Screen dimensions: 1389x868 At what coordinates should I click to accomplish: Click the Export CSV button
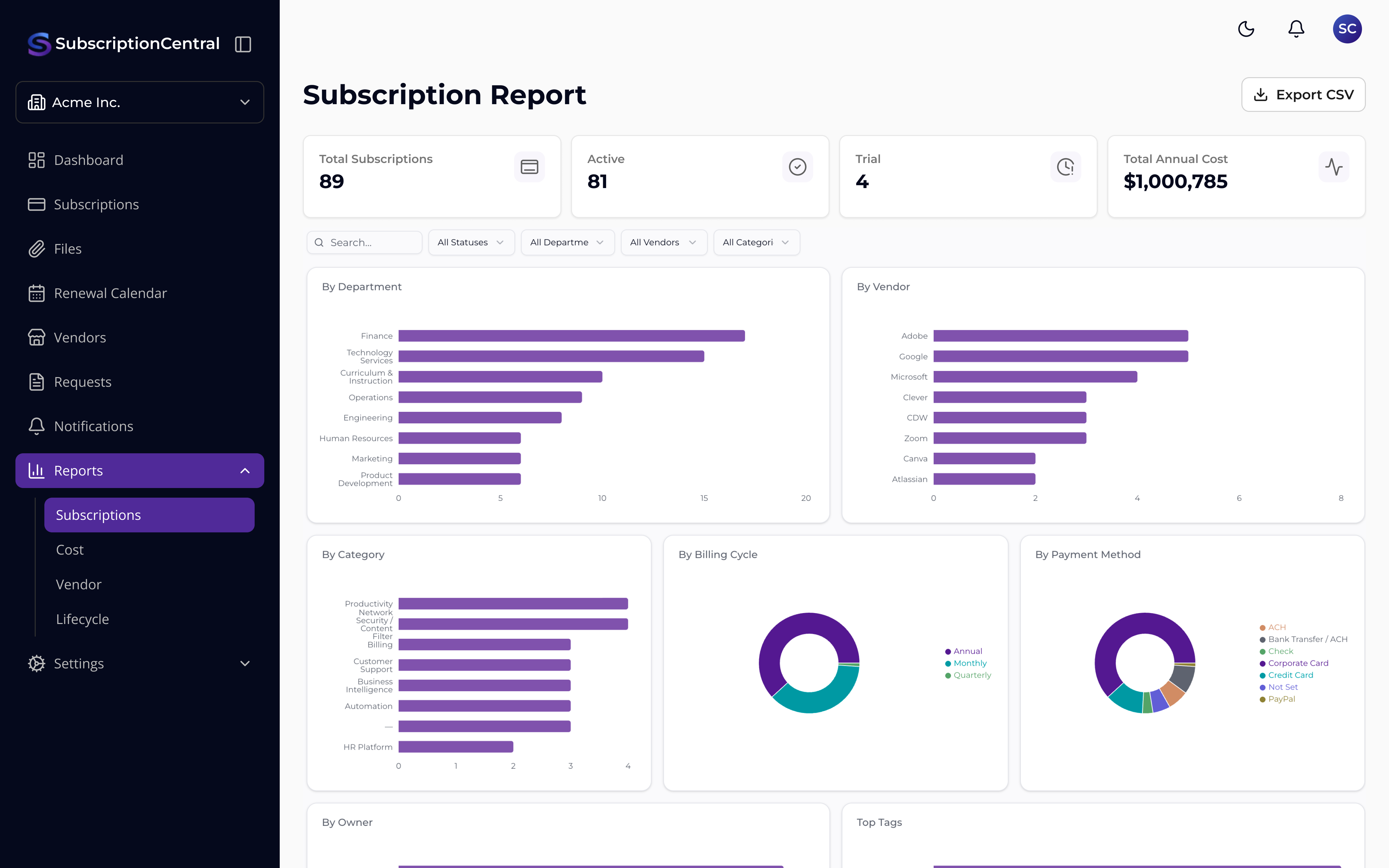point(1303,95)
